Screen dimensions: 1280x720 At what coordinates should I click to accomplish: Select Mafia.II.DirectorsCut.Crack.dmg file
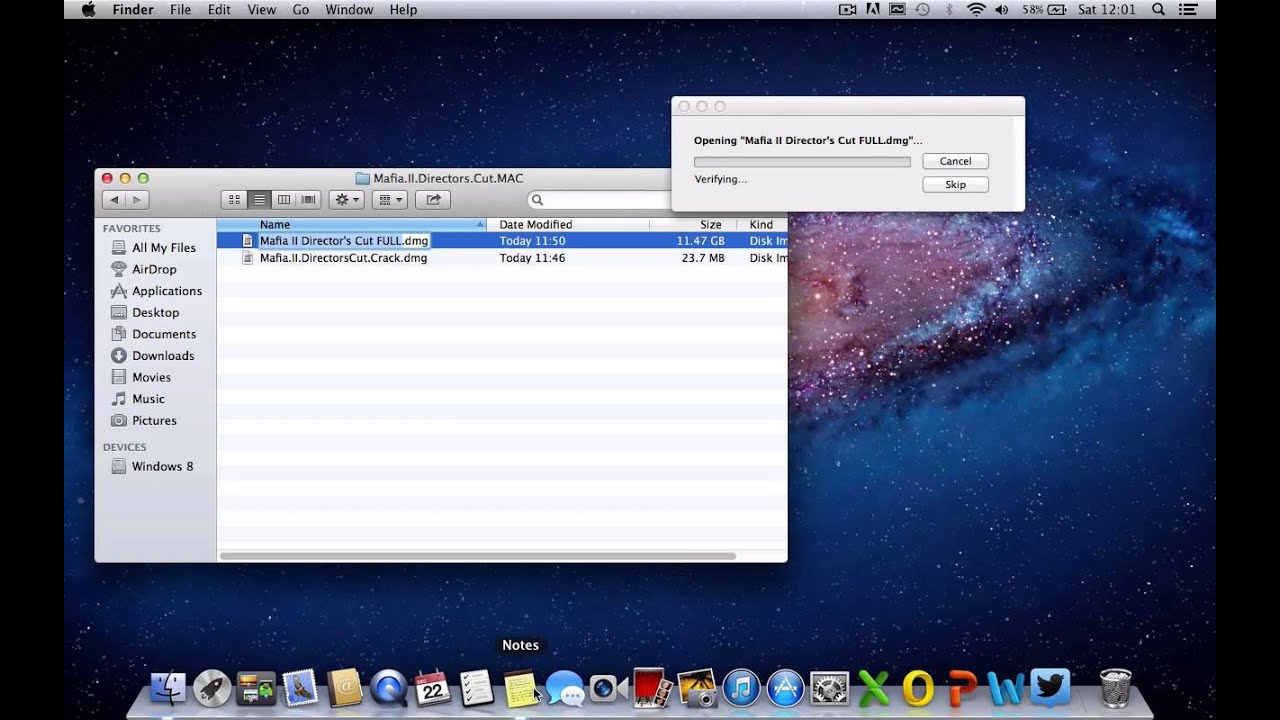pyautogui.click(x=502, y=258)
